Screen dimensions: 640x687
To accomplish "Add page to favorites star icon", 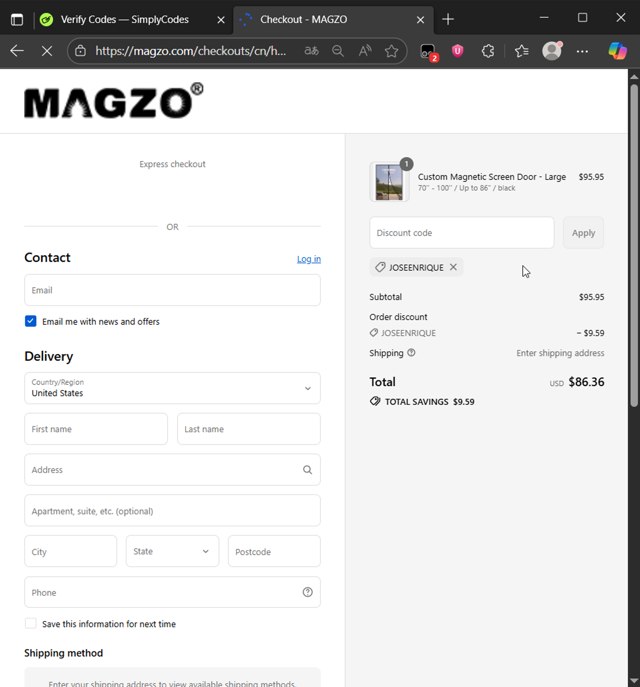I will click(391, 51).
